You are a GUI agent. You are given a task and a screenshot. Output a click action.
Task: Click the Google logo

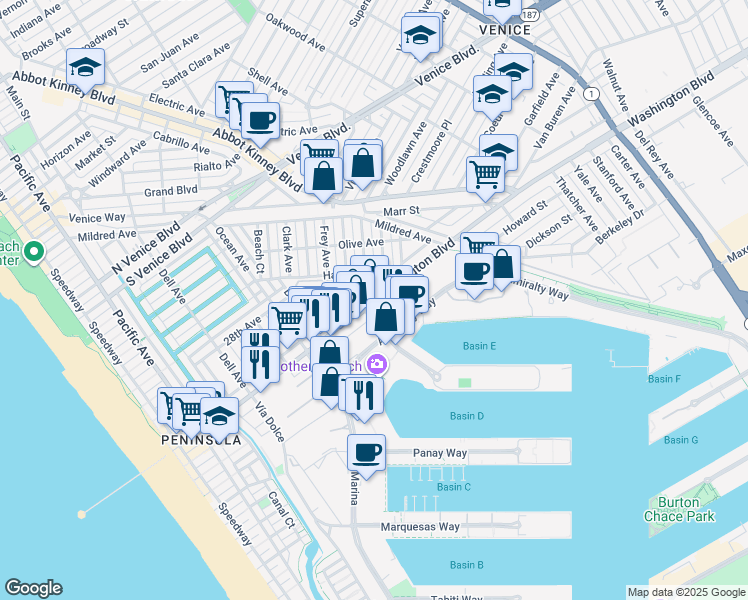click(34, 588)
